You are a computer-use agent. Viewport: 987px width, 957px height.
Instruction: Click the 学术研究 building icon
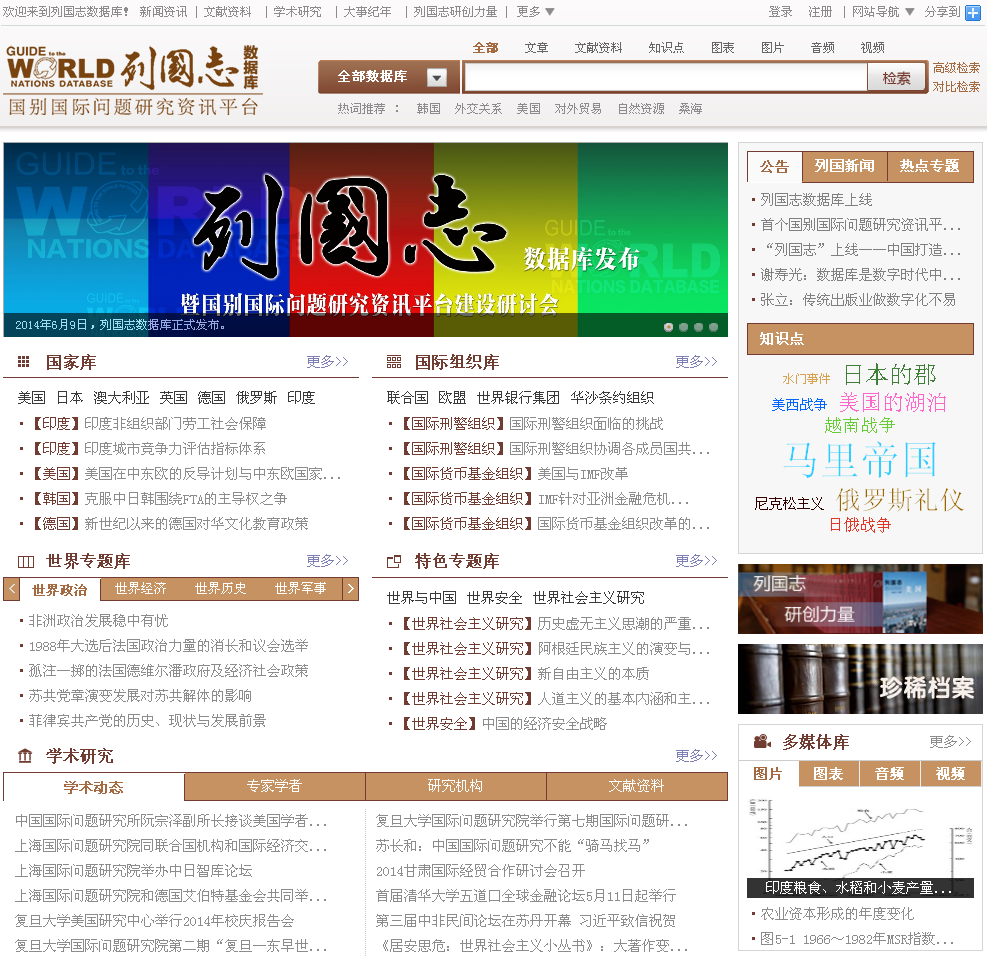pos(25,755)
